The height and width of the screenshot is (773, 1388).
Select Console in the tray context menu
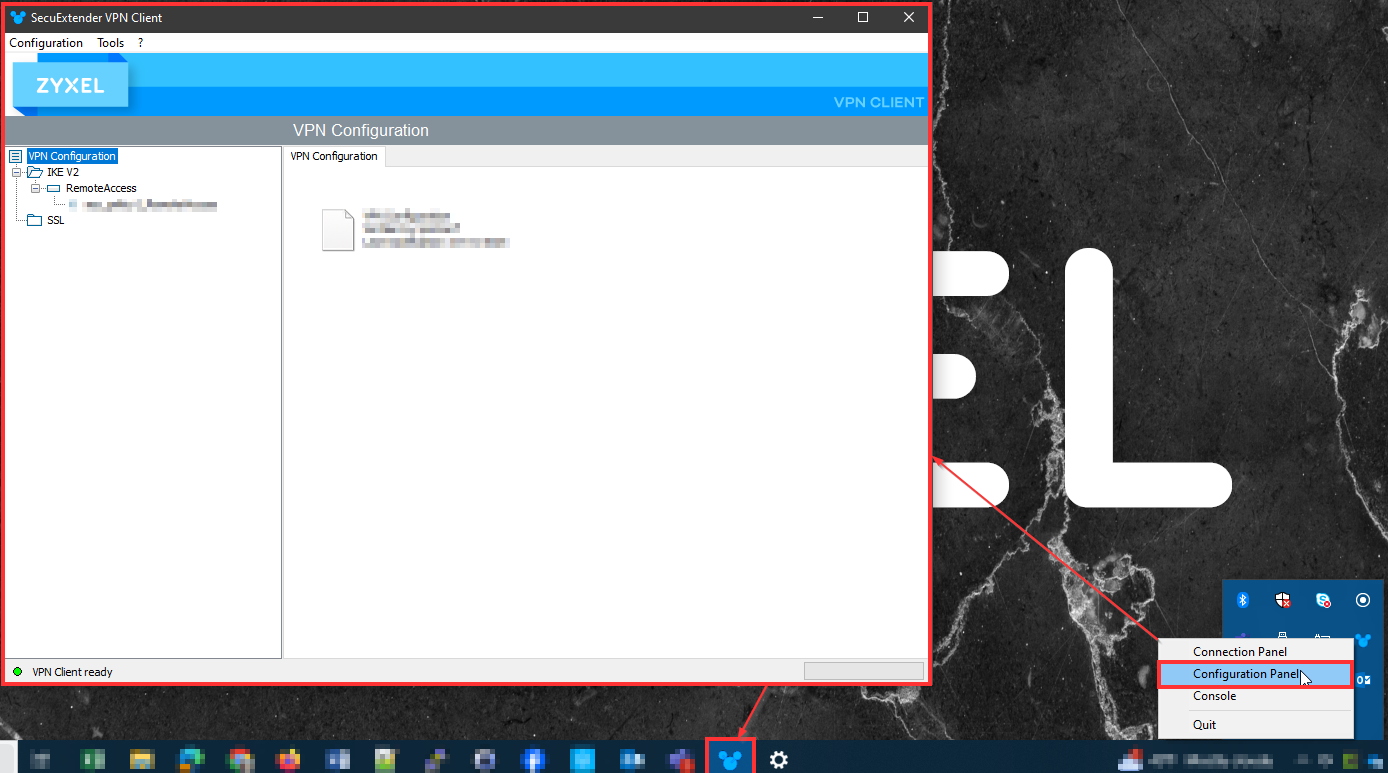point(1214,696)
